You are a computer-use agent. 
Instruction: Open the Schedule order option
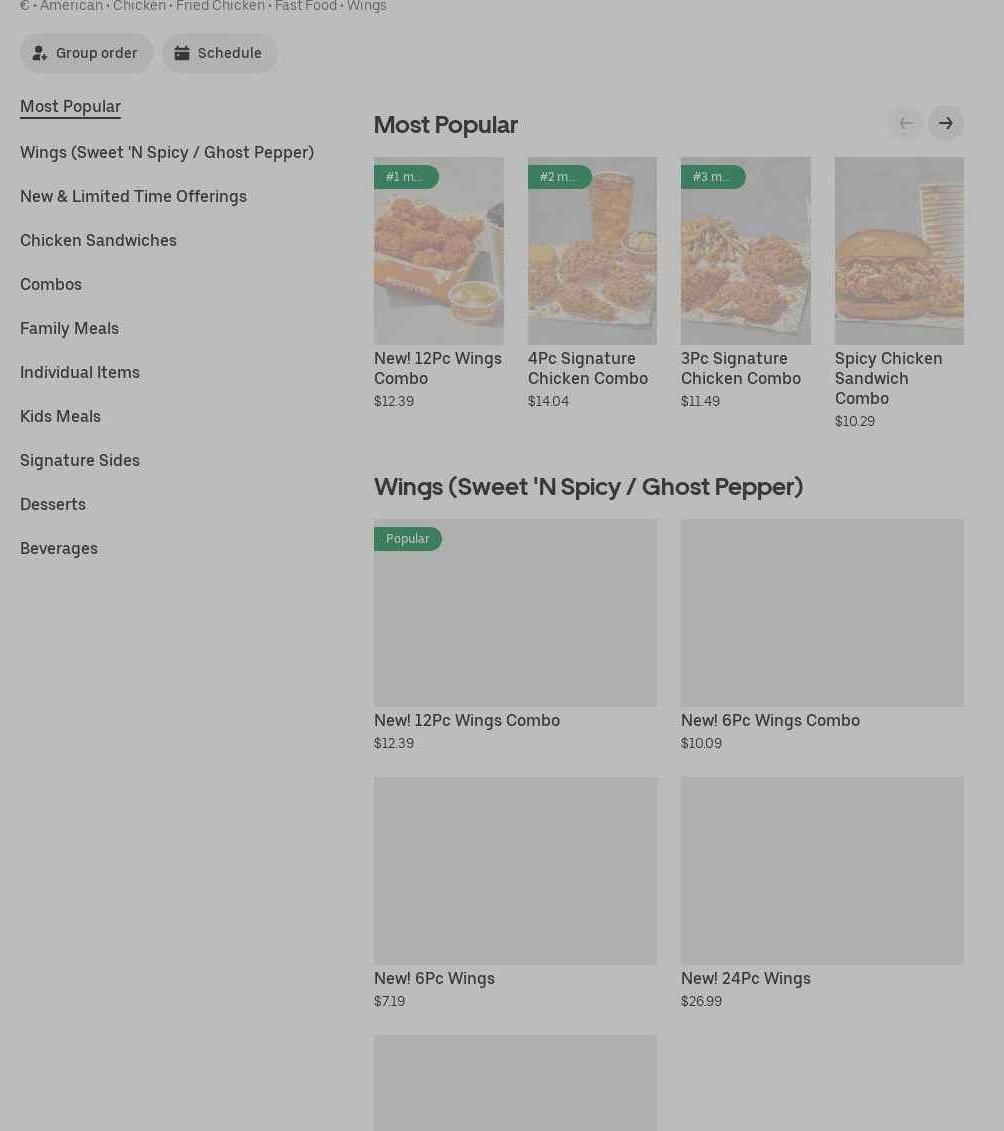(220, 53)
